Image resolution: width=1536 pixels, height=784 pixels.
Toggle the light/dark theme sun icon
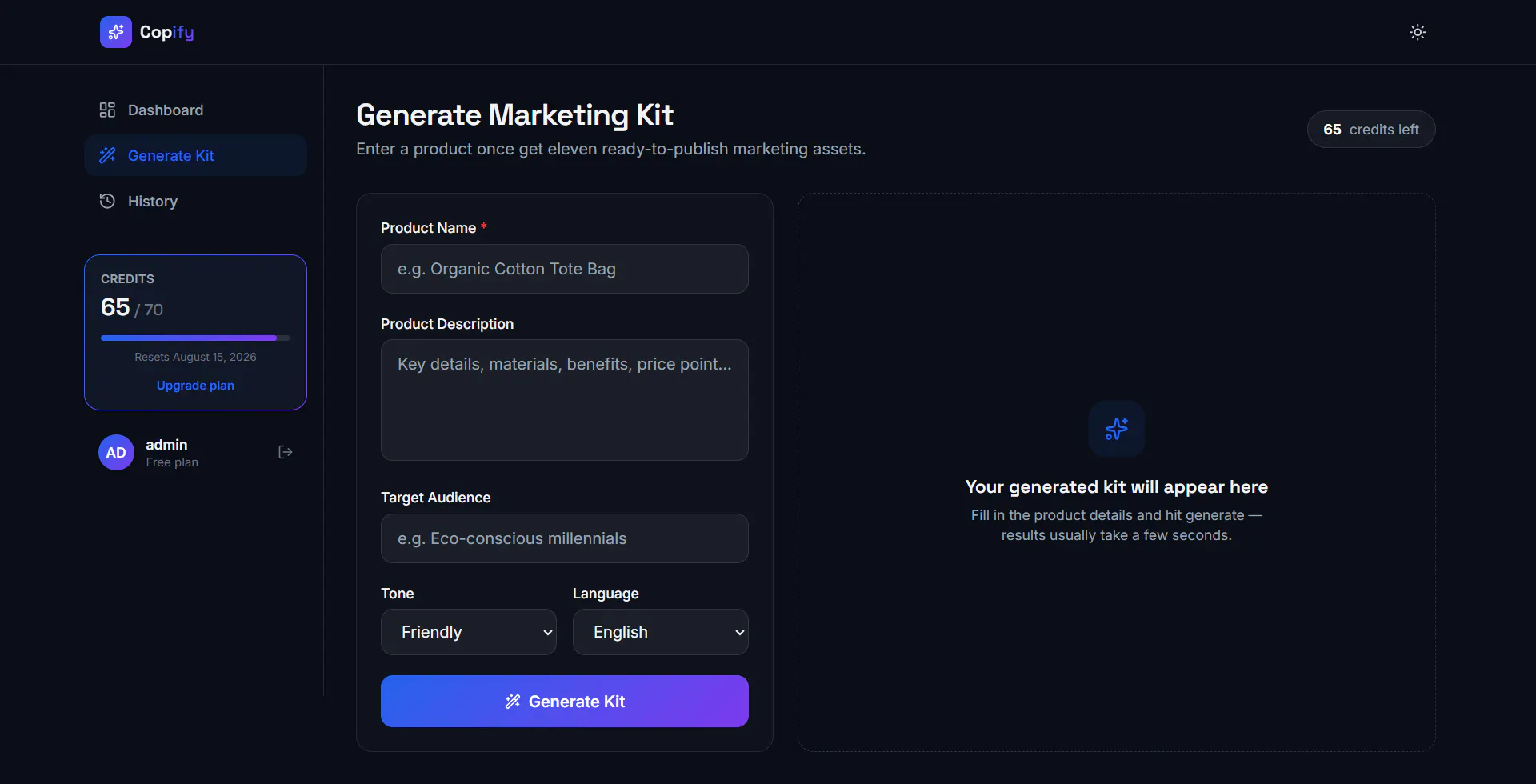[1418, 32]
